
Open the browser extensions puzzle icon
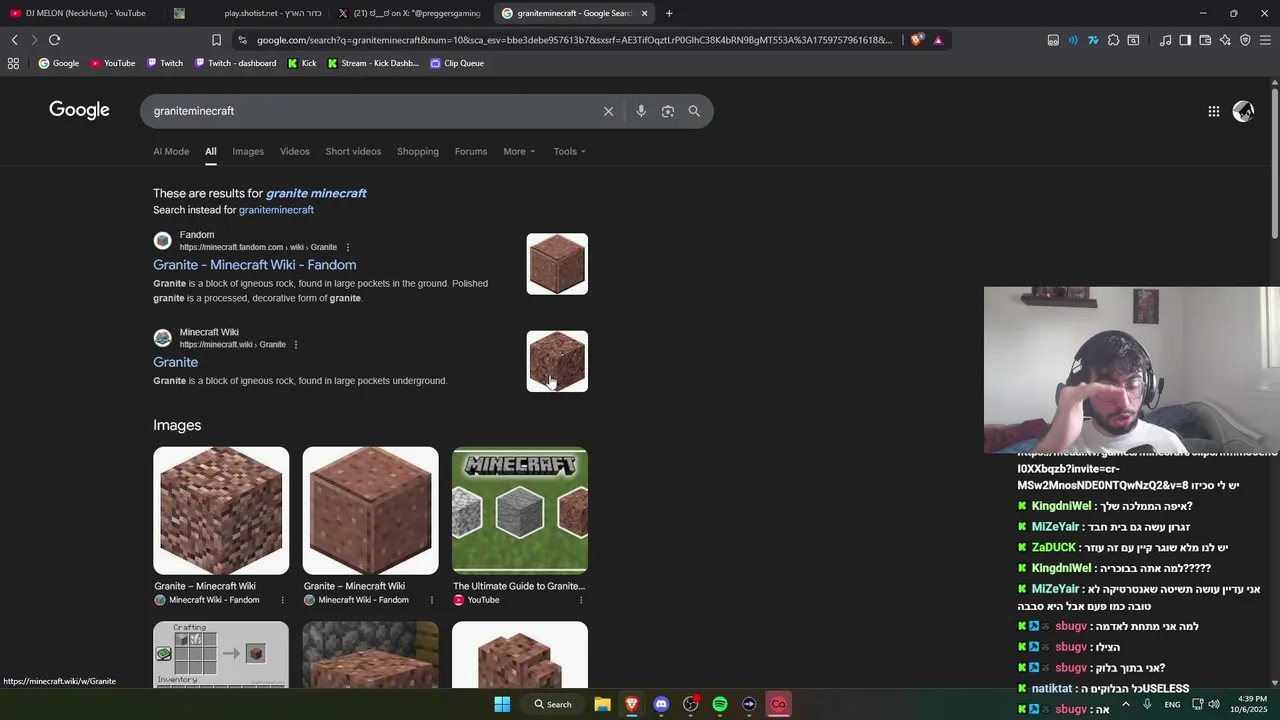(x=1113, y=40)
